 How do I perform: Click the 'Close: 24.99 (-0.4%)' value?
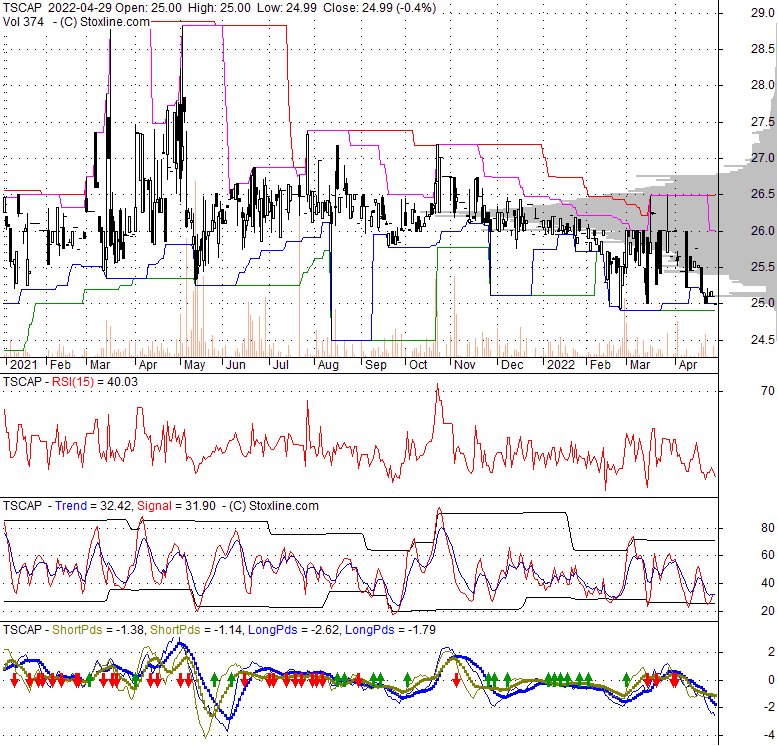click(x=380, y=8)
